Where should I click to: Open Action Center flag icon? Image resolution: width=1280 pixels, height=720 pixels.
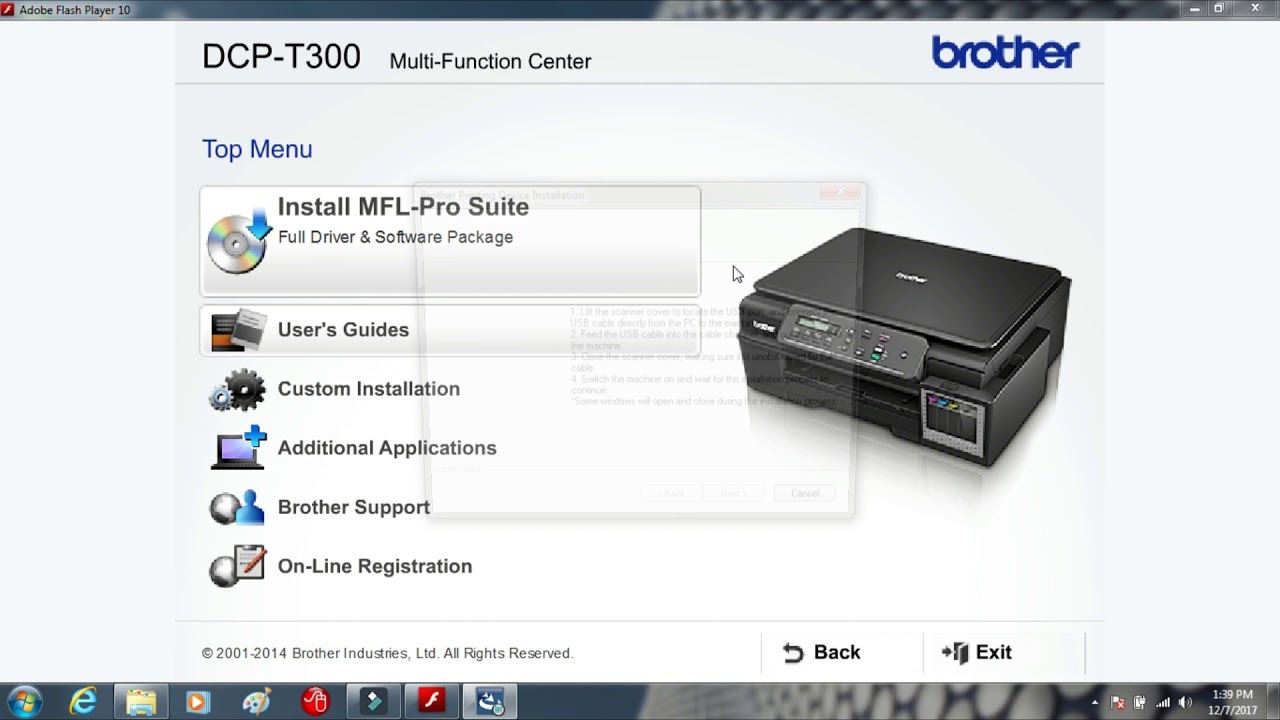(1118, 703)
